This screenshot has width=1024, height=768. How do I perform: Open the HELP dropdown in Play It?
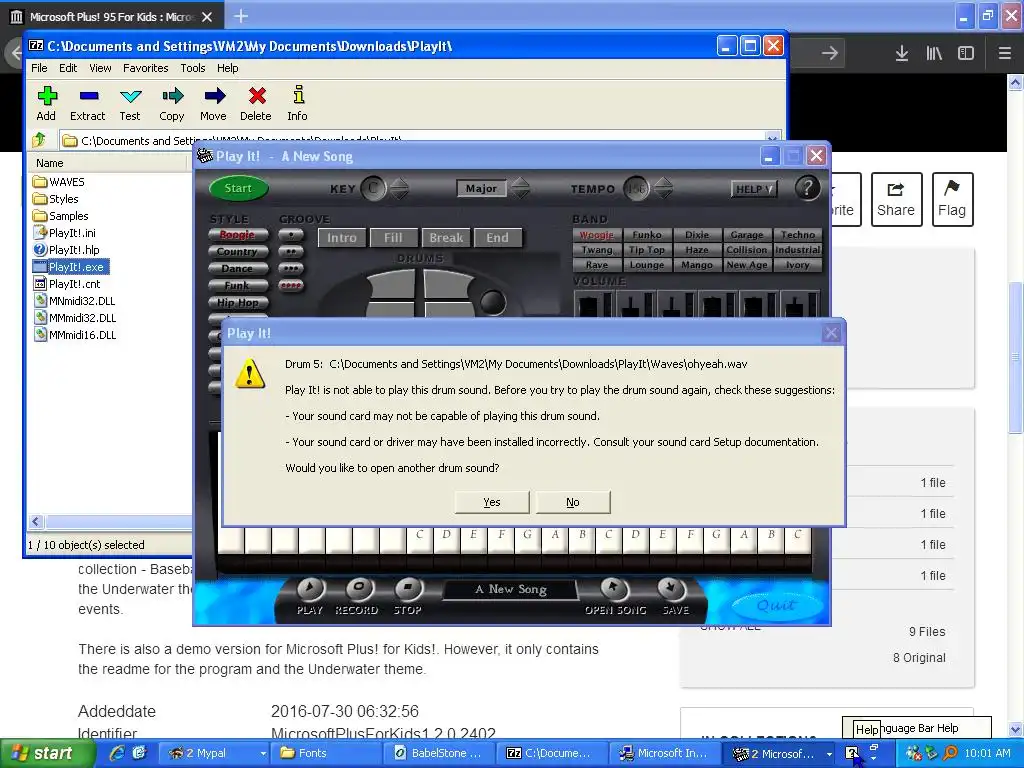754,189
